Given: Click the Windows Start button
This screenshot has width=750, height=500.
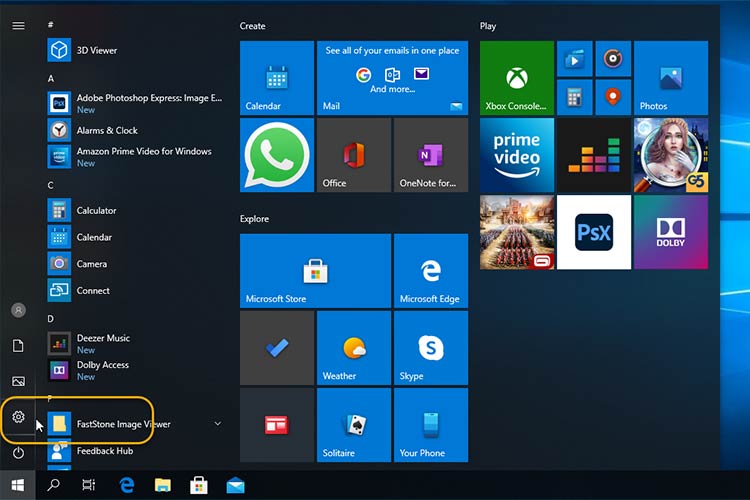Looking at the screenshot, I should [18, 485].
